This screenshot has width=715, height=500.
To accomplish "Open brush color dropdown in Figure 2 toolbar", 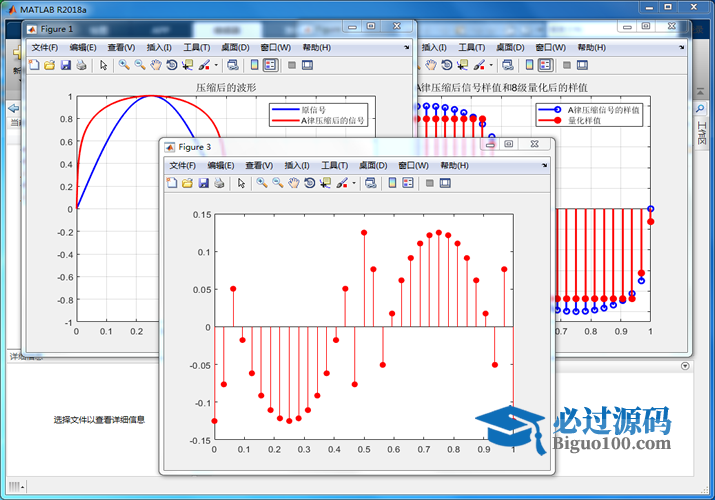I will pyautogui.click(x=491, y=65).
